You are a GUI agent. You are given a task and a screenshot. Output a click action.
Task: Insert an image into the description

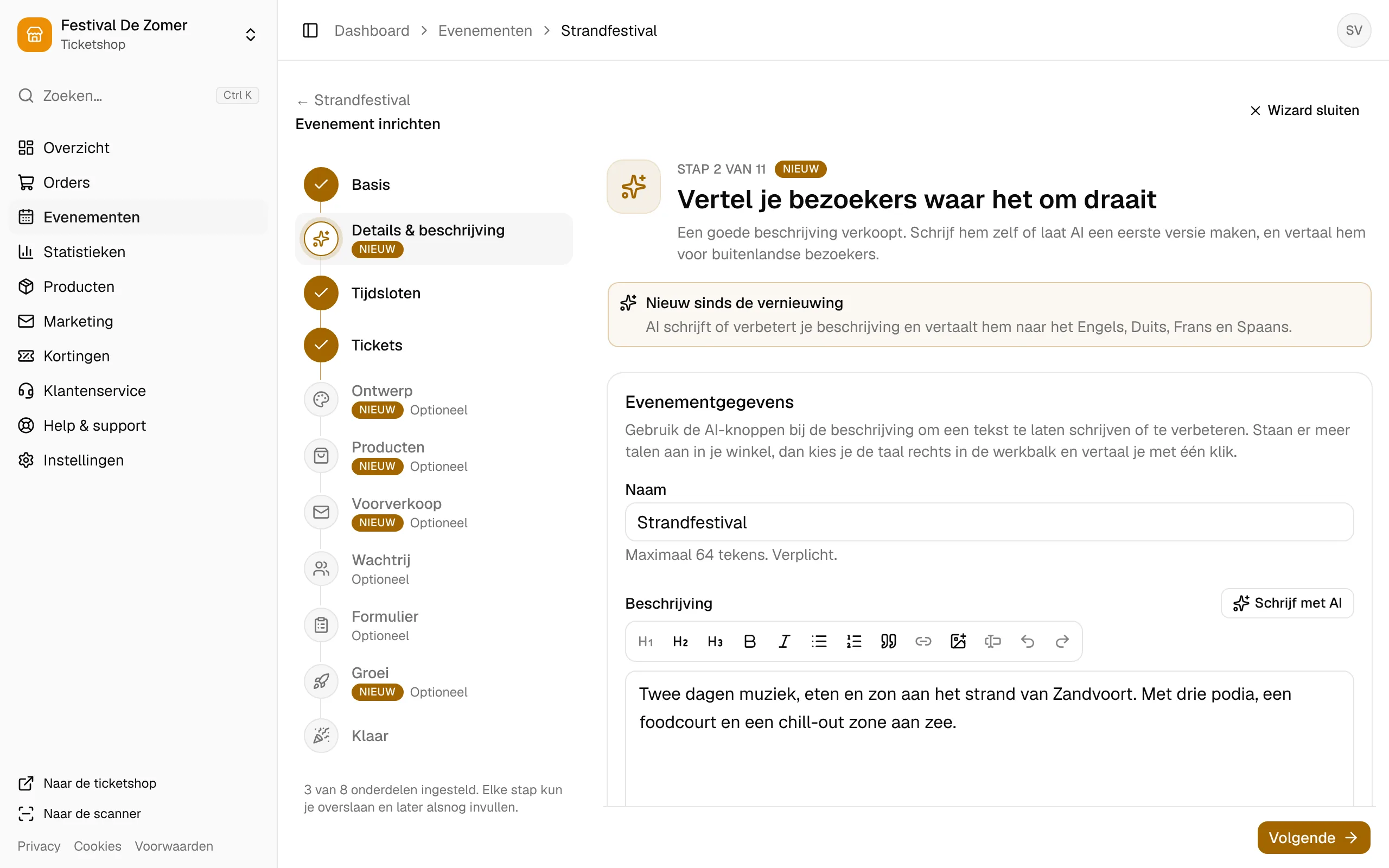click(x=958, y=641)
